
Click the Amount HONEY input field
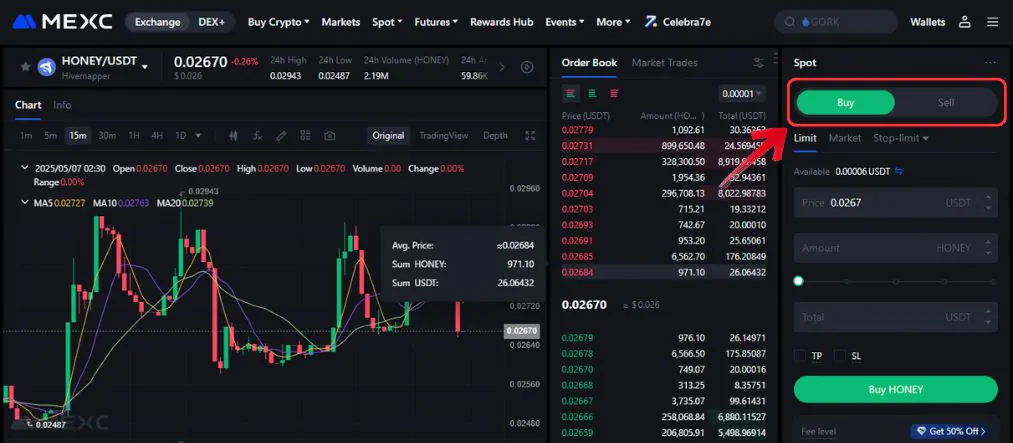pos(895,248)
